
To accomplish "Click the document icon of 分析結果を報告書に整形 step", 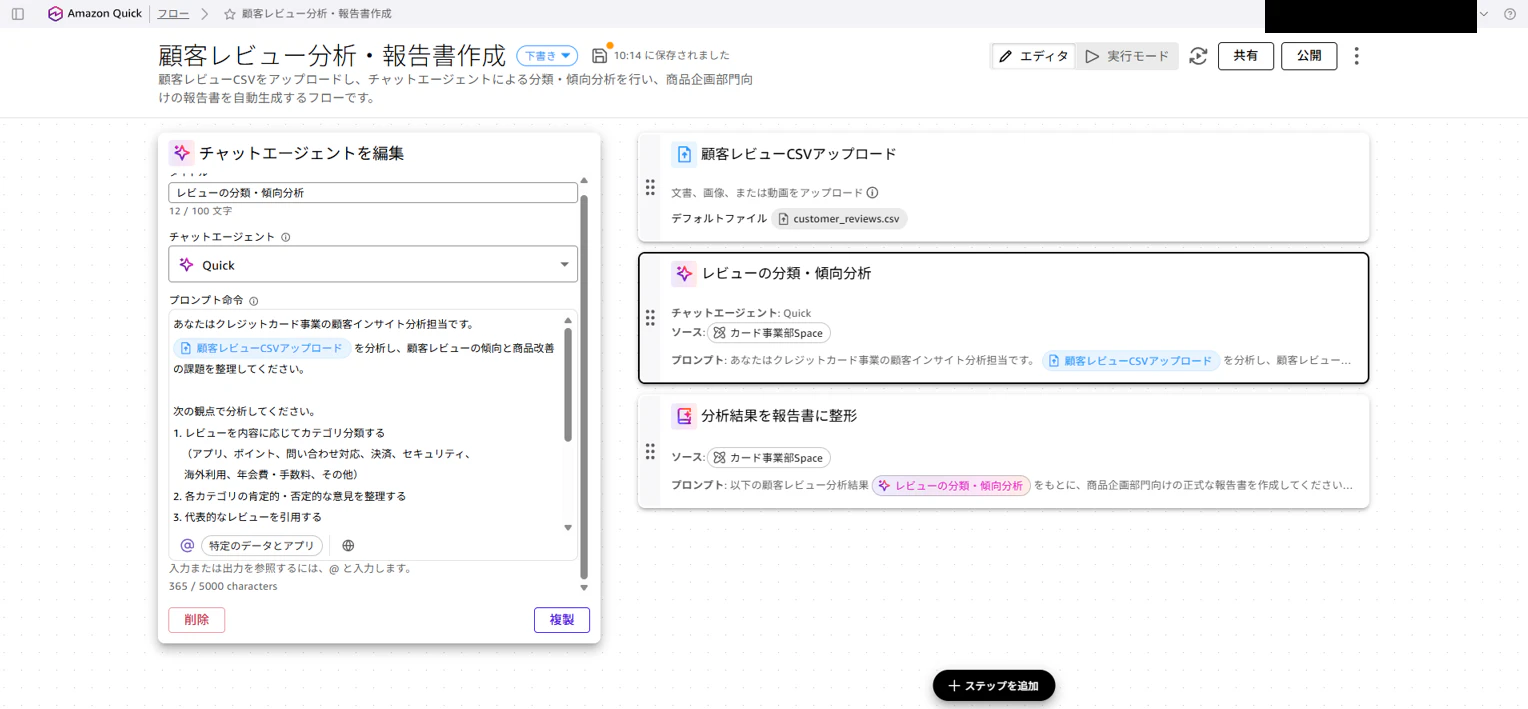I will coord(684,416).
